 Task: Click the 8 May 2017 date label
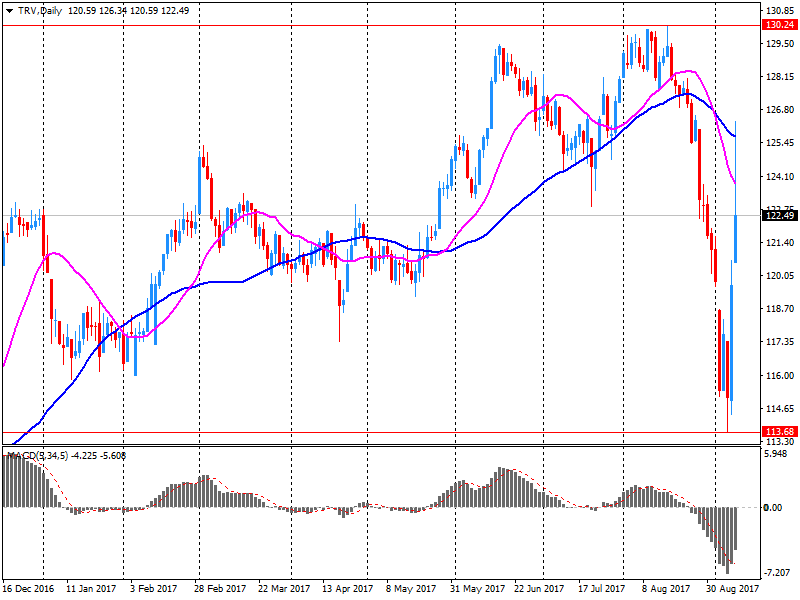click(411, 589)
